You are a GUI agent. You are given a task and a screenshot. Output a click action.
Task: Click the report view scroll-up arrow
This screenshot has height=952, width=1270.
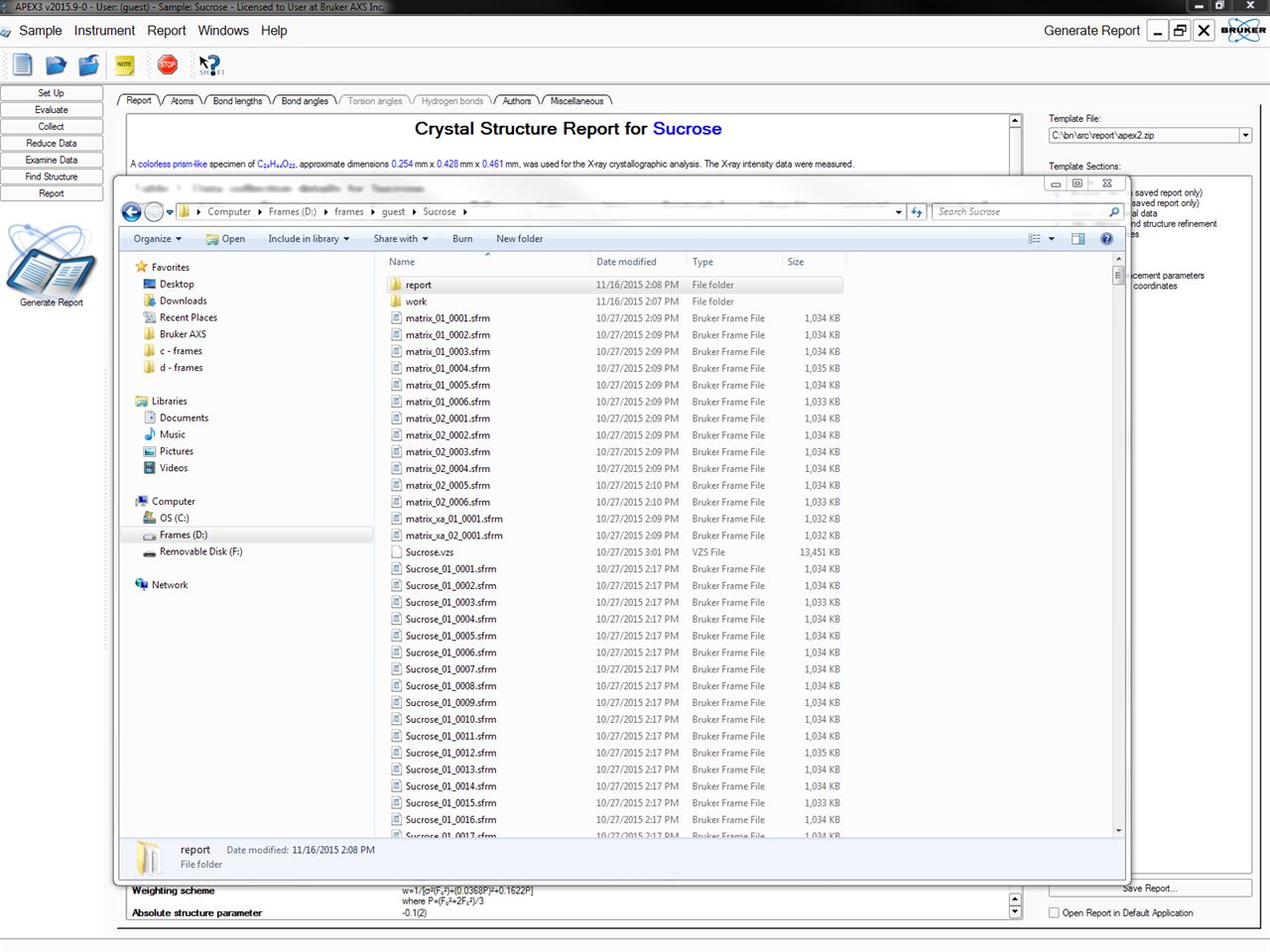point(1015,121)
